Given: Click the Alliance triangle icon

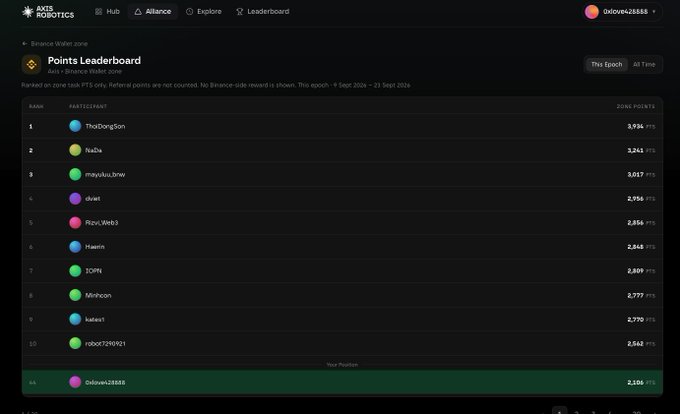Looking at the screenshot, I should 138,12.
